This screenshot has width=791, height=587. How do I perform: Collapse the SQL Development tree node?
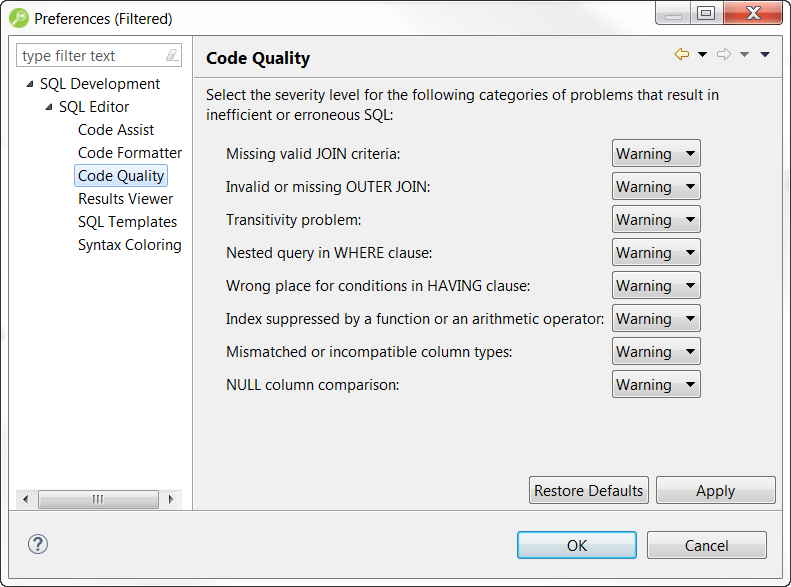(30, 84)
